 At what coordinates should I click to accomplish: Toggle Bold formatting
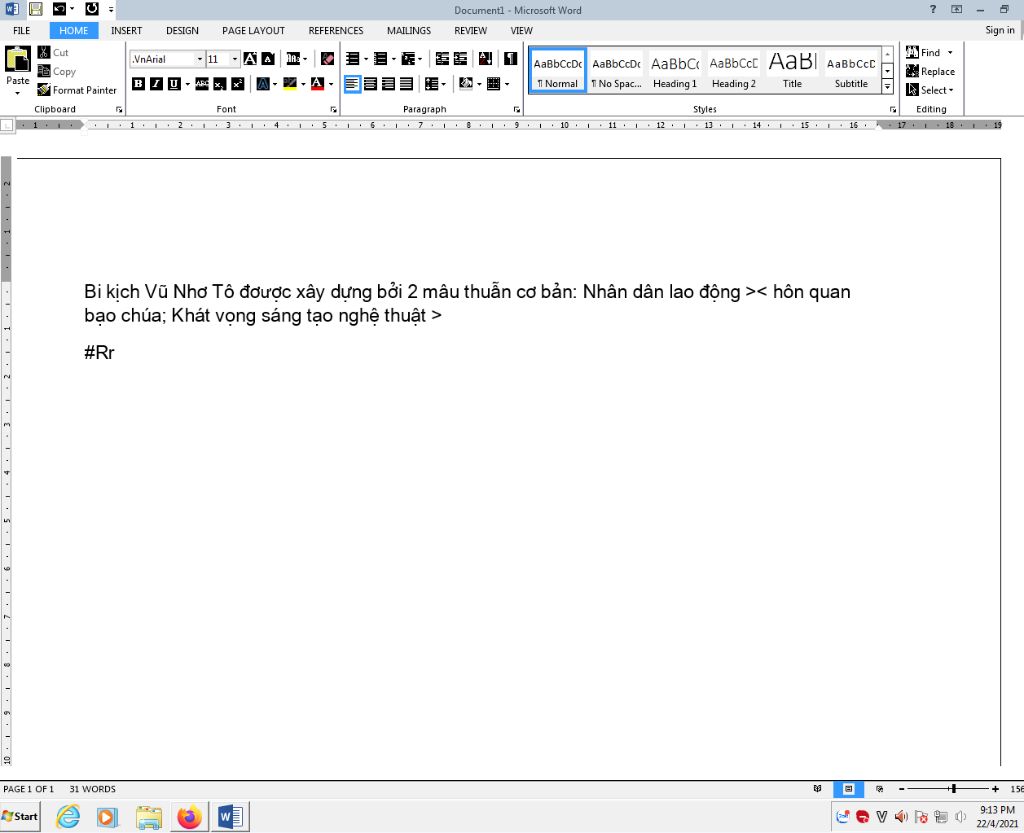pyautogui.click(x=138, y=84)
